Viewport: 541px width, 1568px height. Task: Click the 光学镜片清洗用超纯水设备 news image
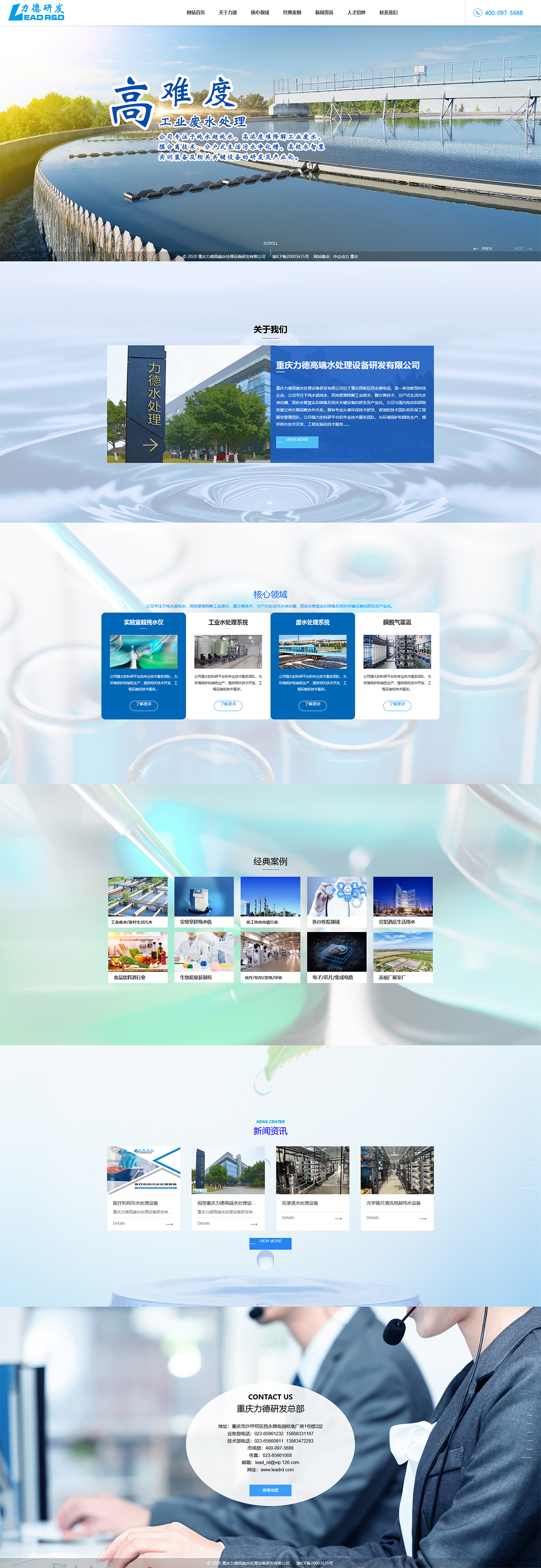tap(397, 1171)
